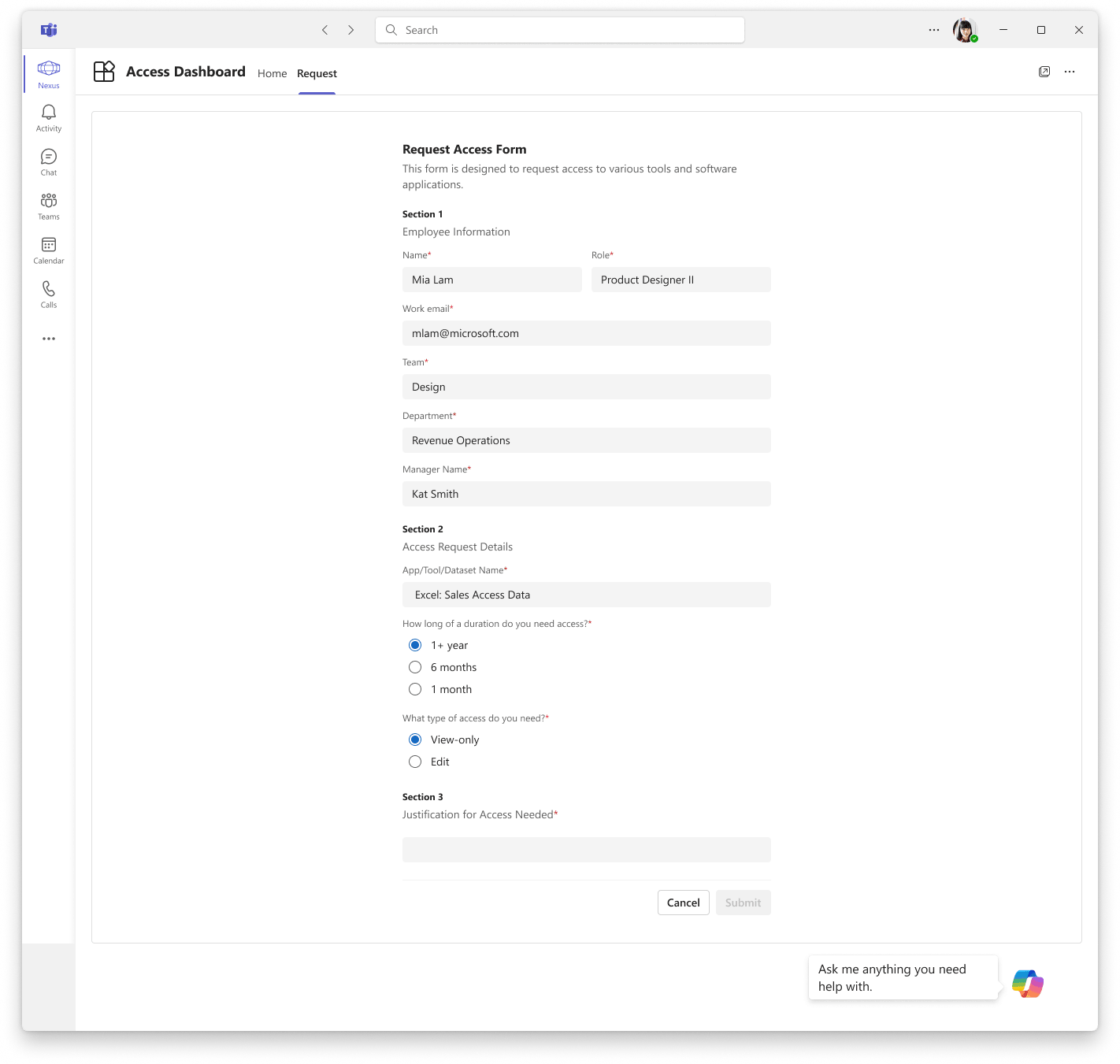1120x1064 pixels.
Task: Maximize the Teams window
Action: click(x=1041, y=30)
